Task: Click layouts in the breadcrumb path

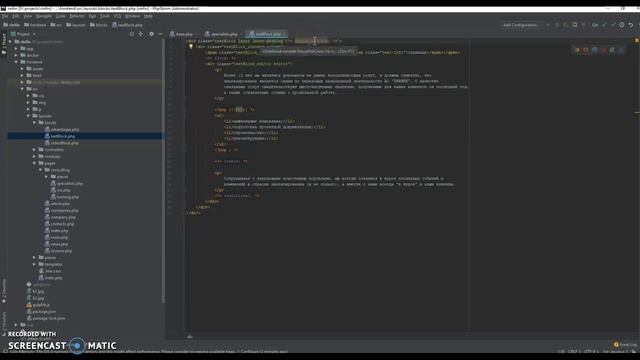Action: coord(76,25)
